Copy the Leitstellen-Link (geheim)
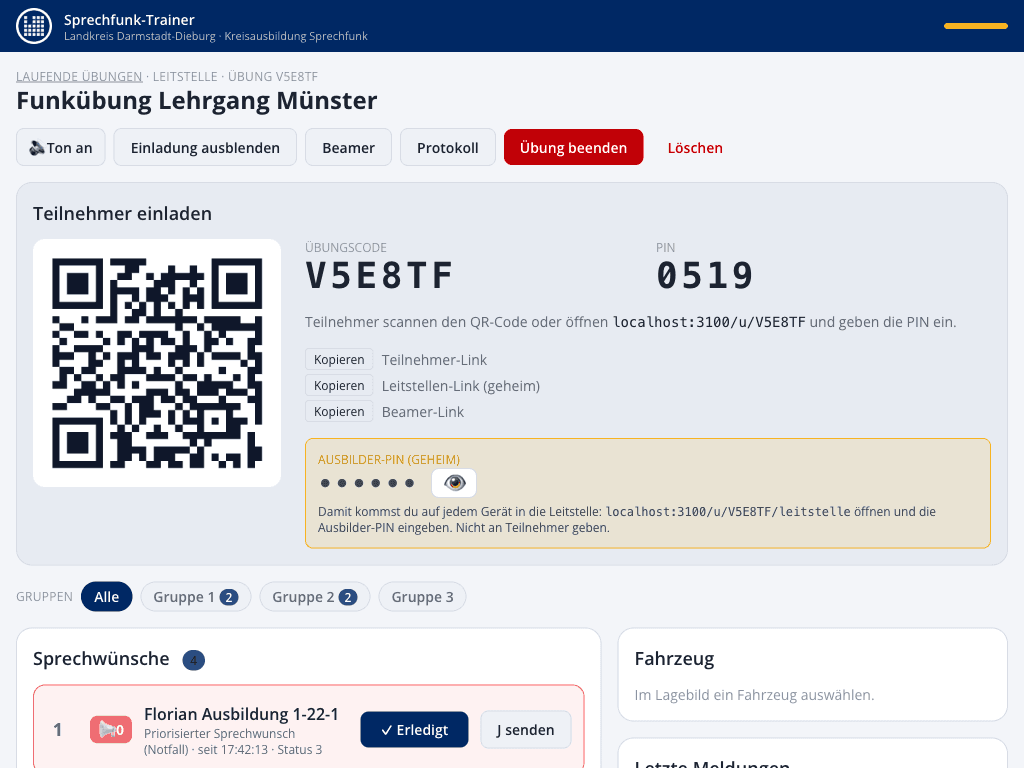1024x768 pixels. coord(339,386)
